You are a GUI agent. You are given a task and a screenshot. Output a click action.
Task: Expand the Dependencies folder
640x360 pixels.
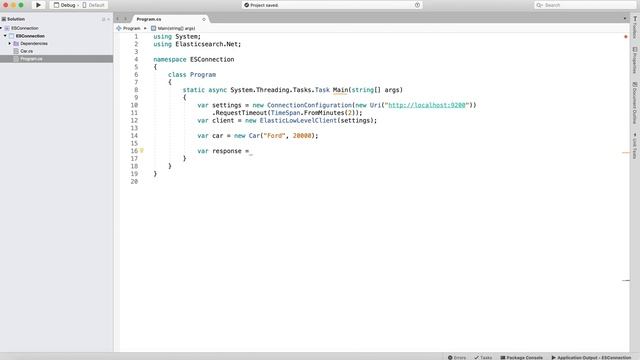coord(10,43)
